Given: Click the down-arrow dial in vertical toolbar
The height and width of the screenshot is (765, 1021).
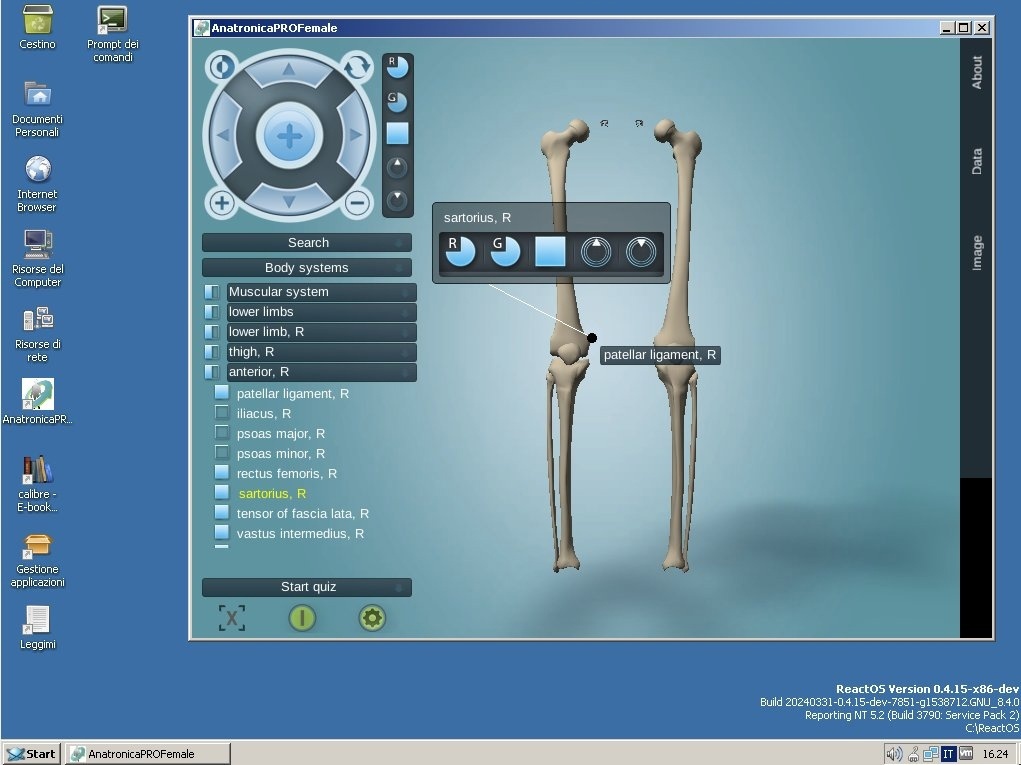Looking at the screenshot, I should (397, 200).
